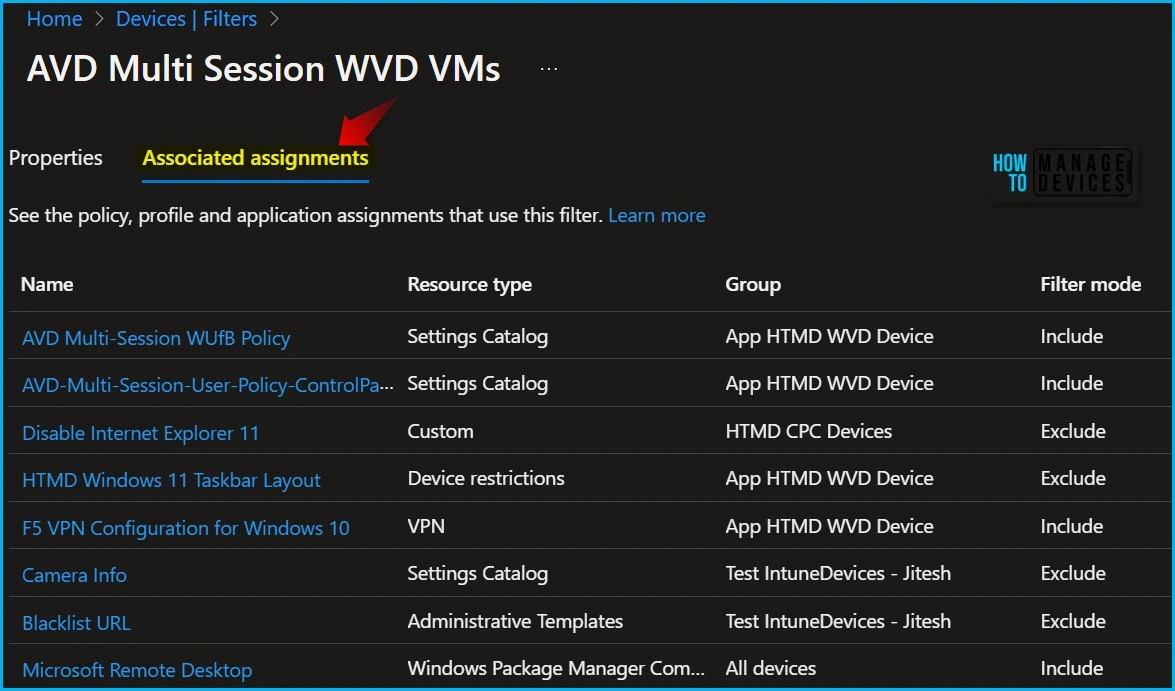Click Include in the F5 VPN row
This screenshot has width=1175, height=691.
tap(1072, 526)
